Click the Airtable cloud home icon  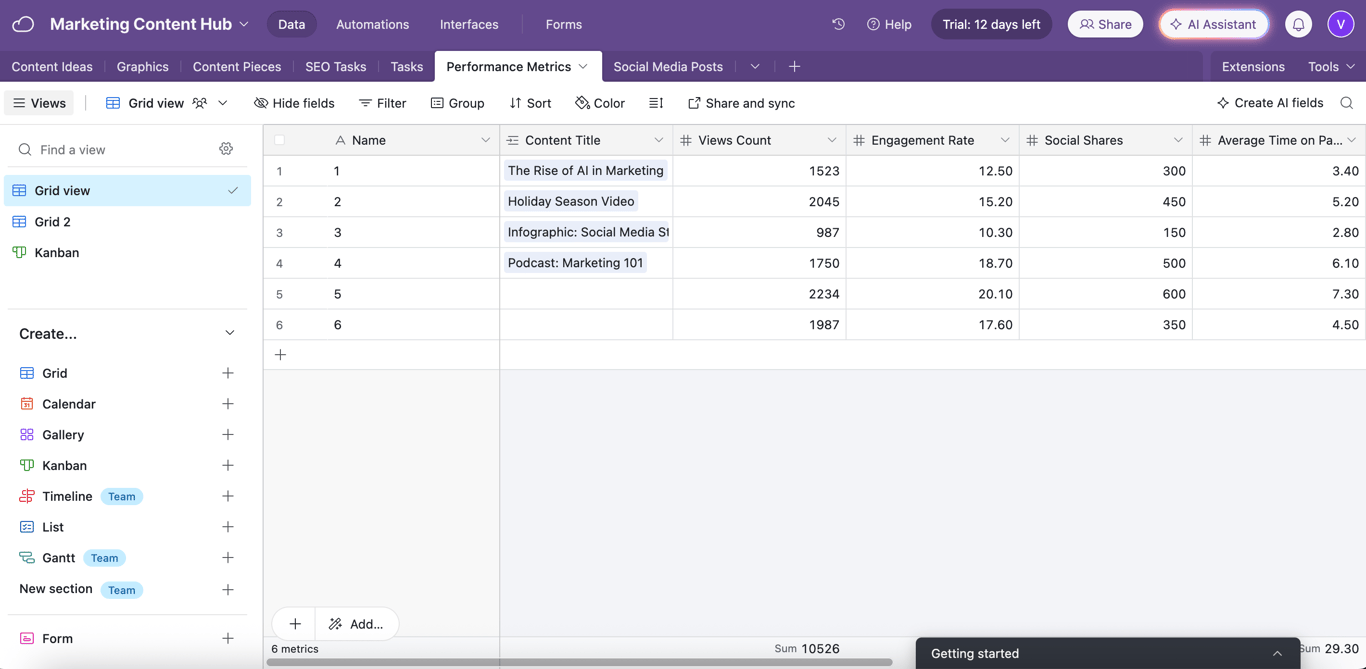coord(23,24)
